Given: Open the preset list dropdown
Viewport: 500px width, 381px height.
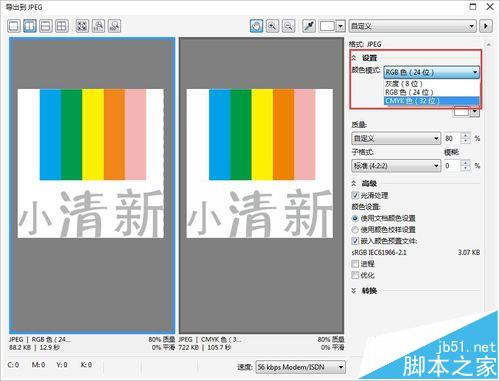Looking at the screenshot, I should point(412,26).
